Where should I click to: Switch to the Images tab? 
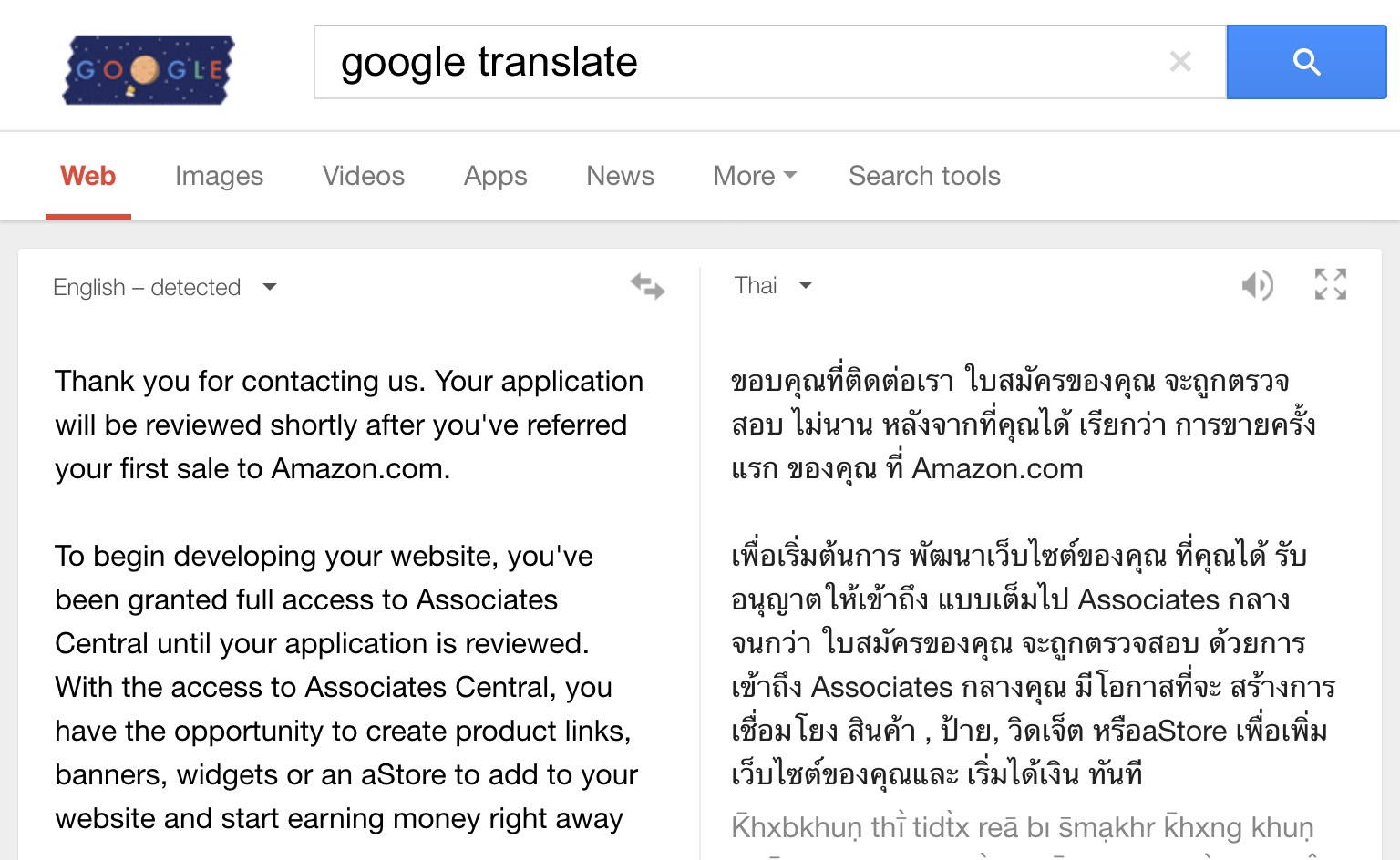[219, 176]
